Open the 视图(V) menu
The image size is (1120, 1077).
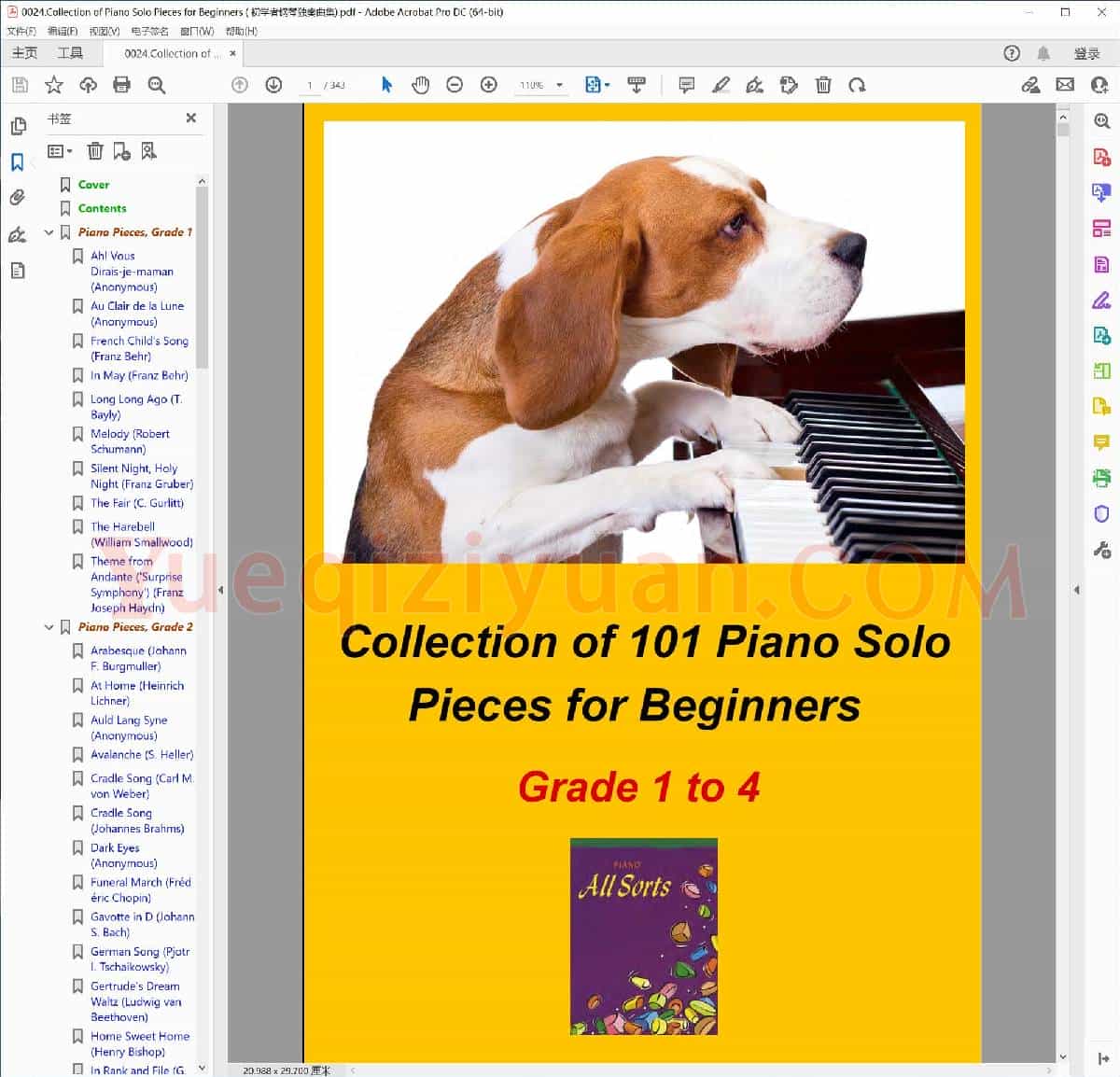pyautogui.click(x=105, y=31)
